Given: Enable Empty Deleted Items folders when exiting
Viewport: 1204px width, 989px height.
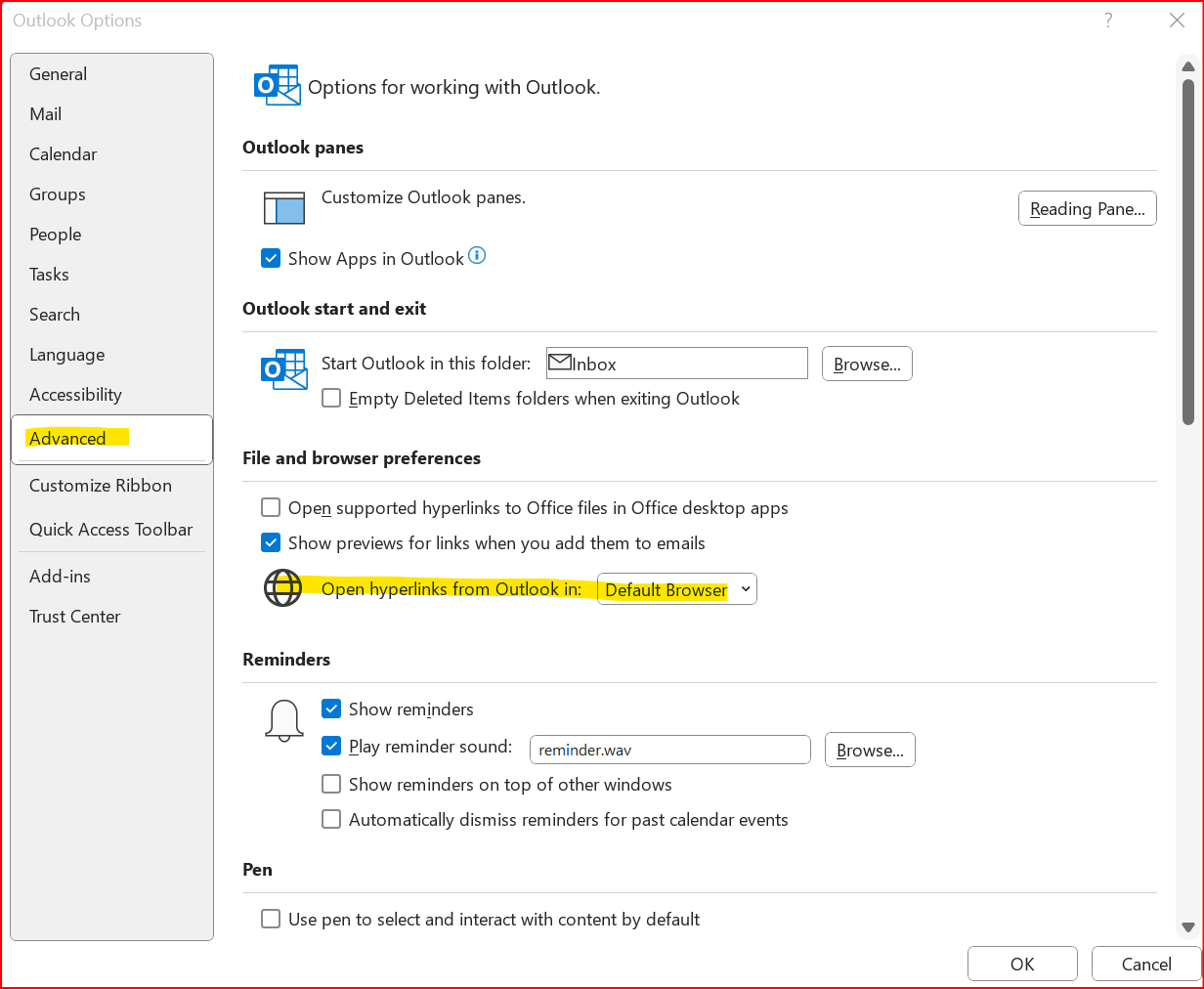Looking at the screenshot, I should point(332,399).
